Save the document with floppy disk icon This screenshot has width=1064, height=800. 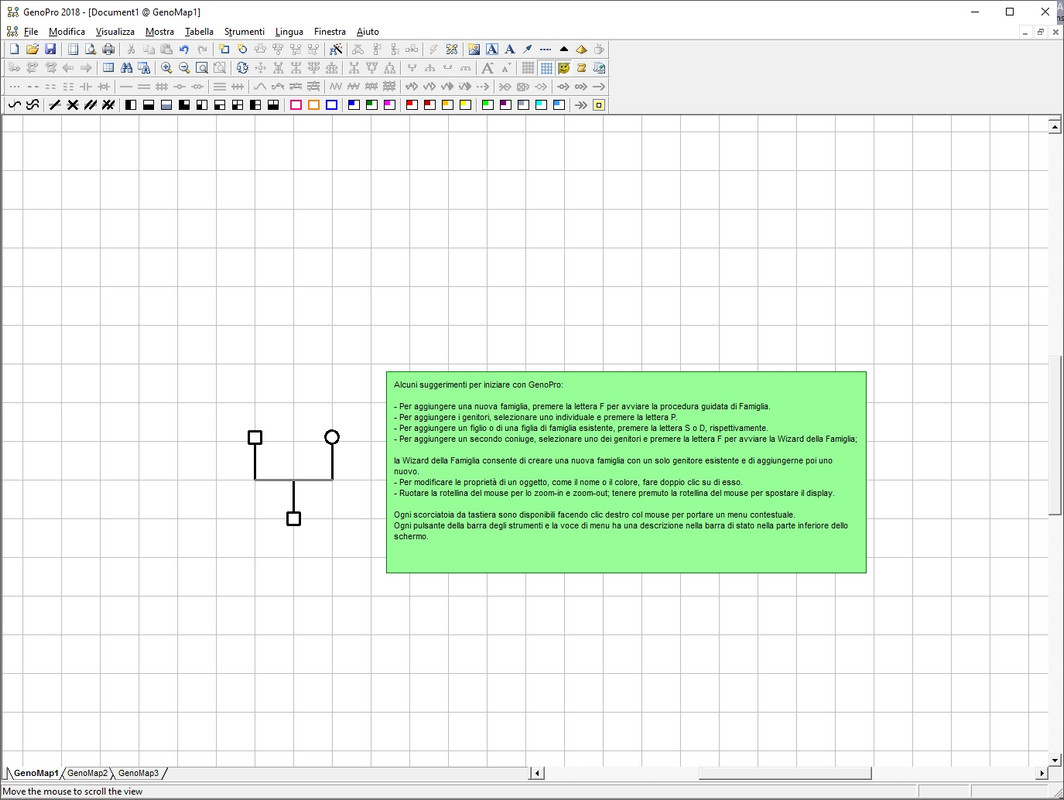50,50
